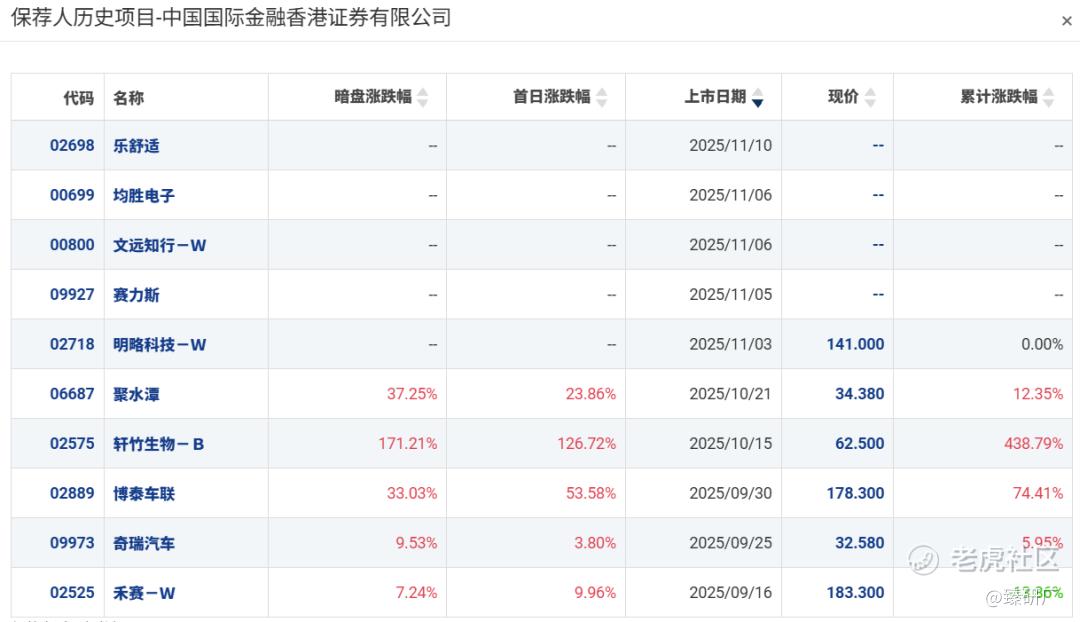1080x622 pixels.
Task: Open stock 明略科技-W
Action: click(159, 344)
